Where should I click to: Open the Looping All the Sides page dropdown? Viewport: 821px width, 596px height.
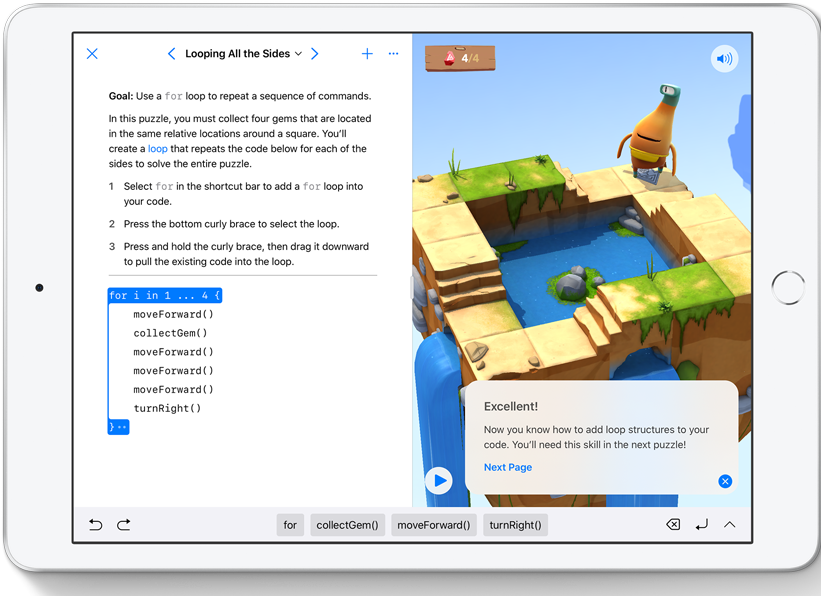coord(243,54)
